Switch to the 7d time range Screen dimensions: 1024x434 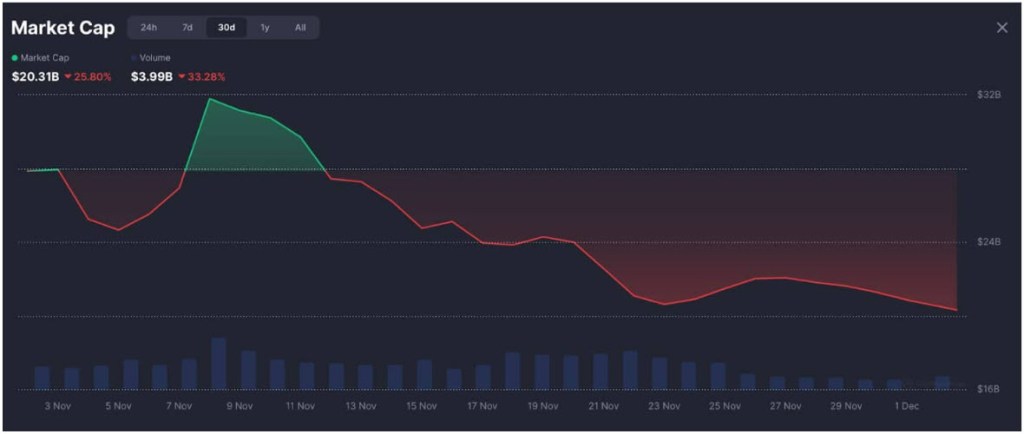(x=187, y=28)
